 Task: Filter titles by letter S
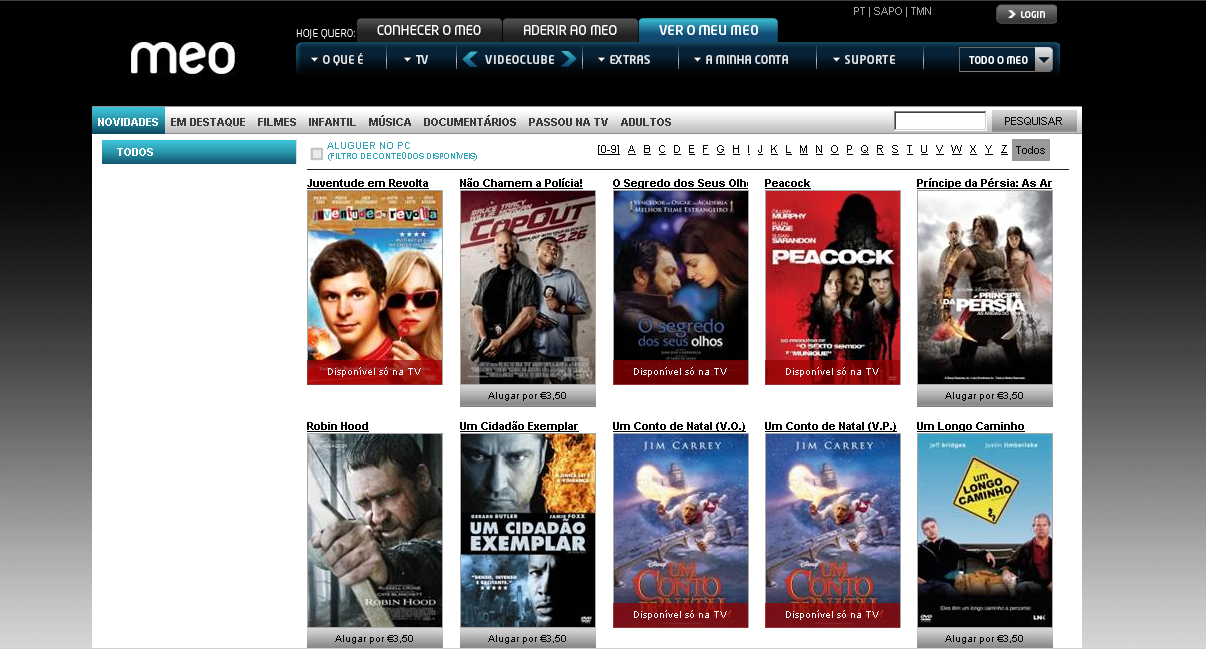point(894,150)
